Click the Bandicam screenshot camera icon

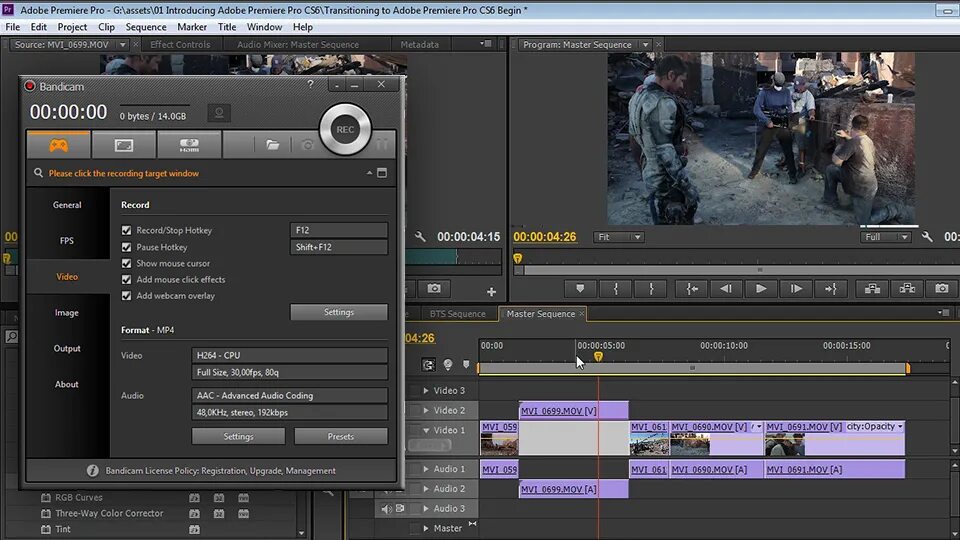pos(307,145)
